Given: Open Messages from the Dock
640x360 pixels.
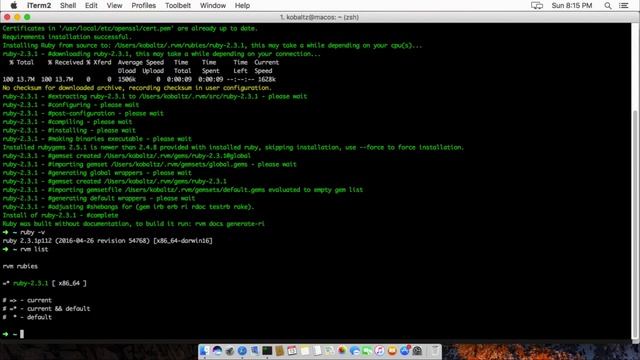Looking at the screenshot, I should pyautogui.click(x=355, y=351).
